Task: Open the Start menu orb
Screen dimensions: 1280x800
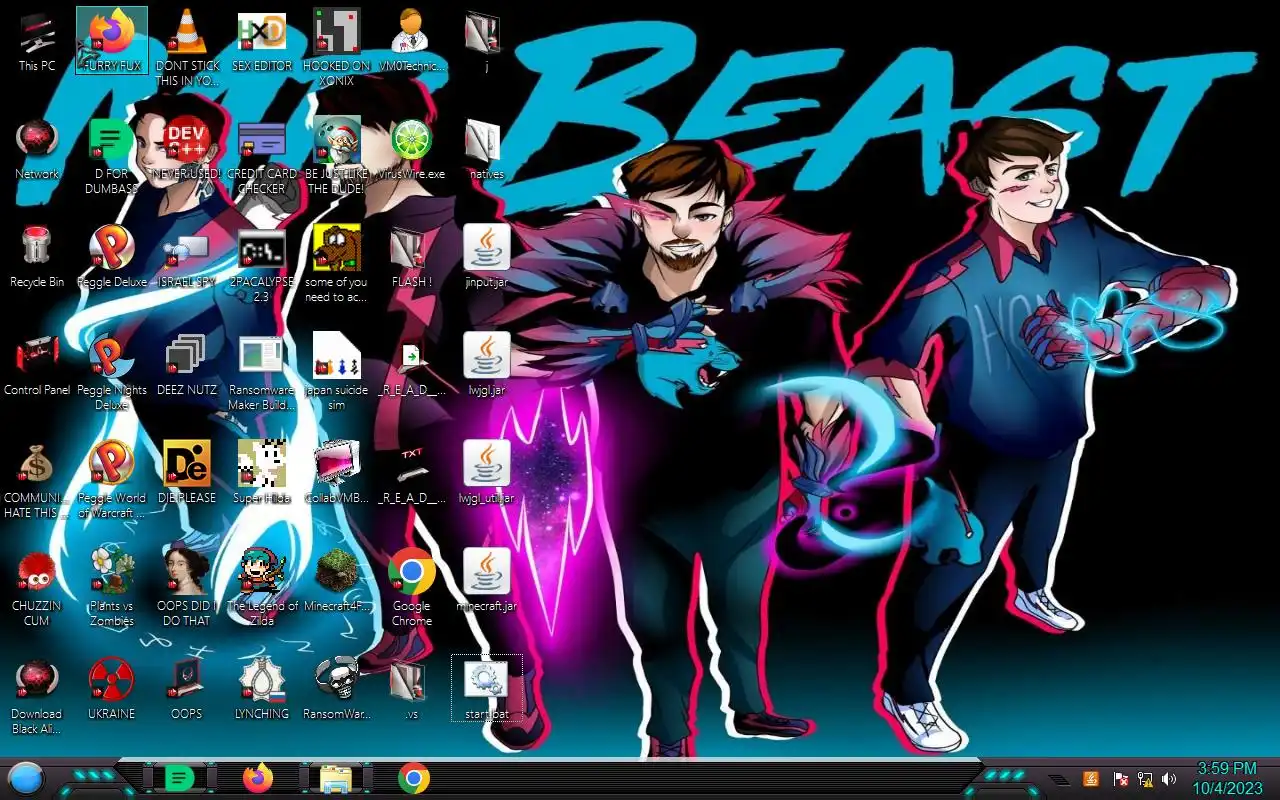Action: pos(26,778)
